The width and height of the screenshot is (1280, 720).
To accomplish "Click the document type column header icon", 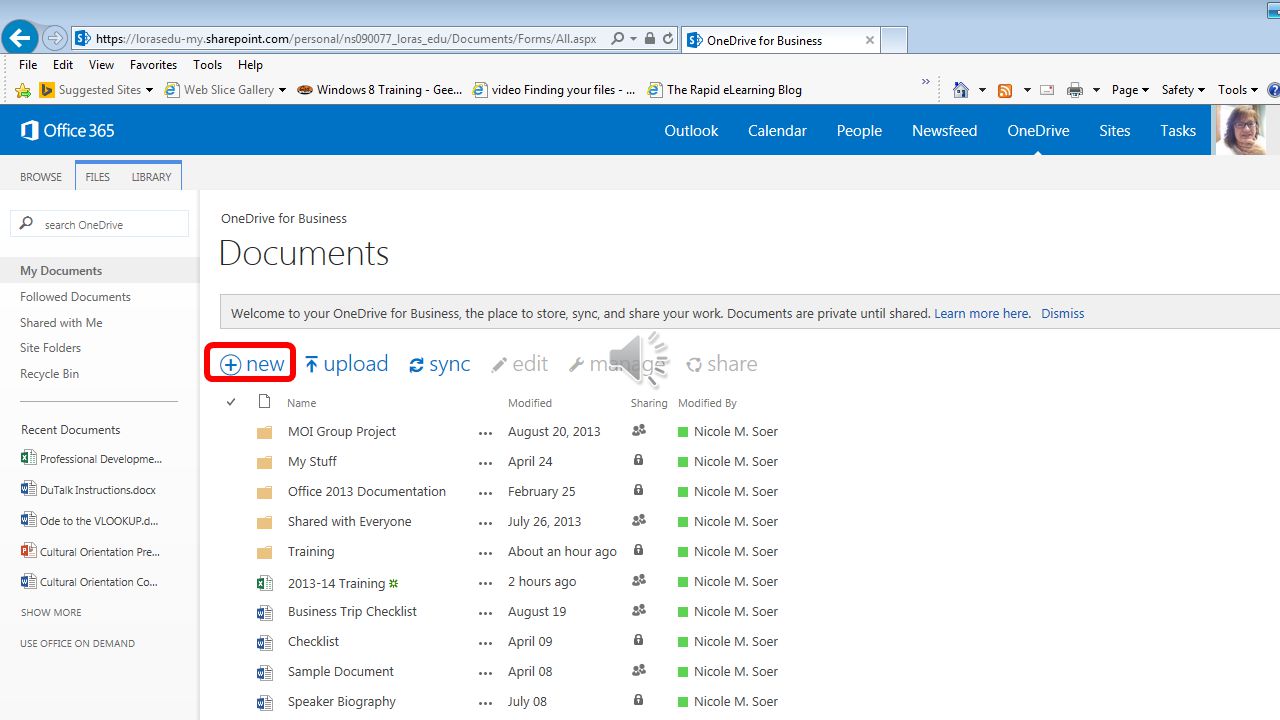I will pyautogui.click(x=264, y=402).
